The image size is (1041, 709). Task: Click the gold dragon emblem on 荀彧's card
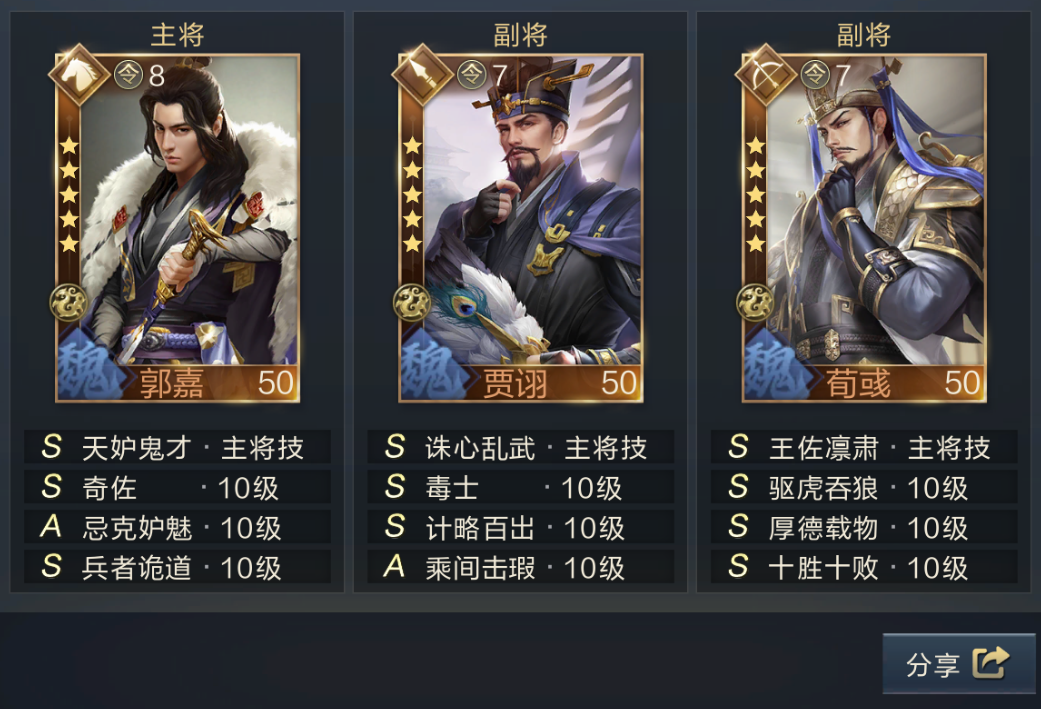coord(756,303)
